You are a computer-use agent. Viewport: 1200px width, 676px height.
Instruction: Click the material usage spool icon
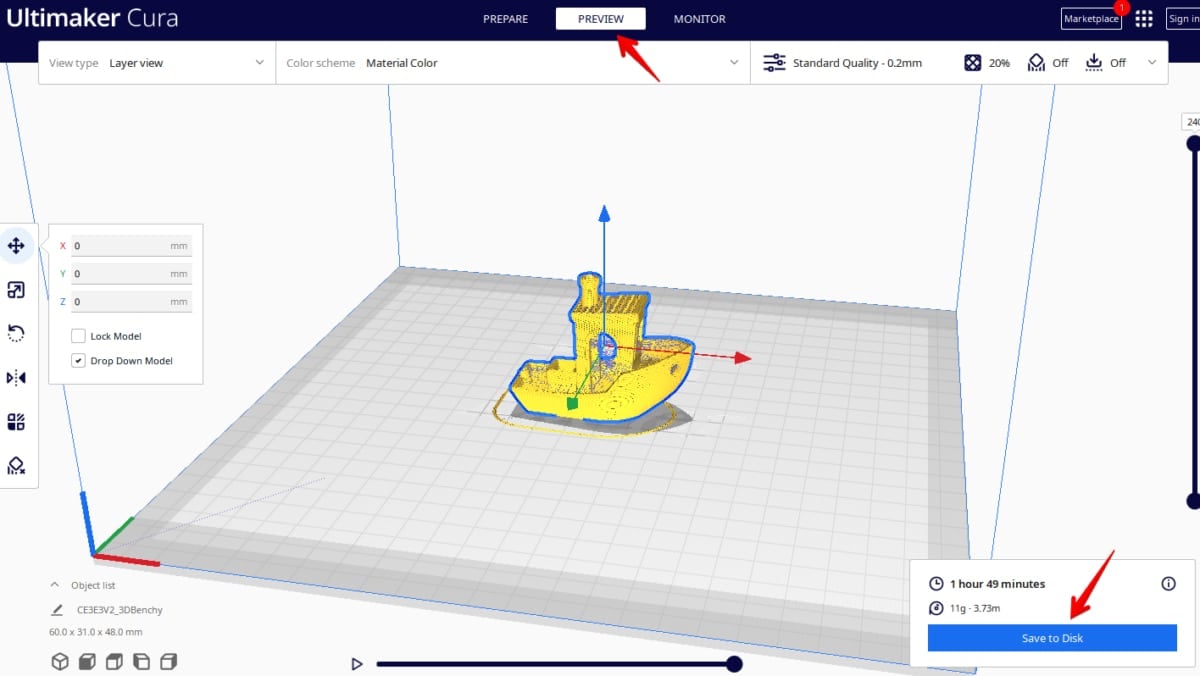coord(936,608)
